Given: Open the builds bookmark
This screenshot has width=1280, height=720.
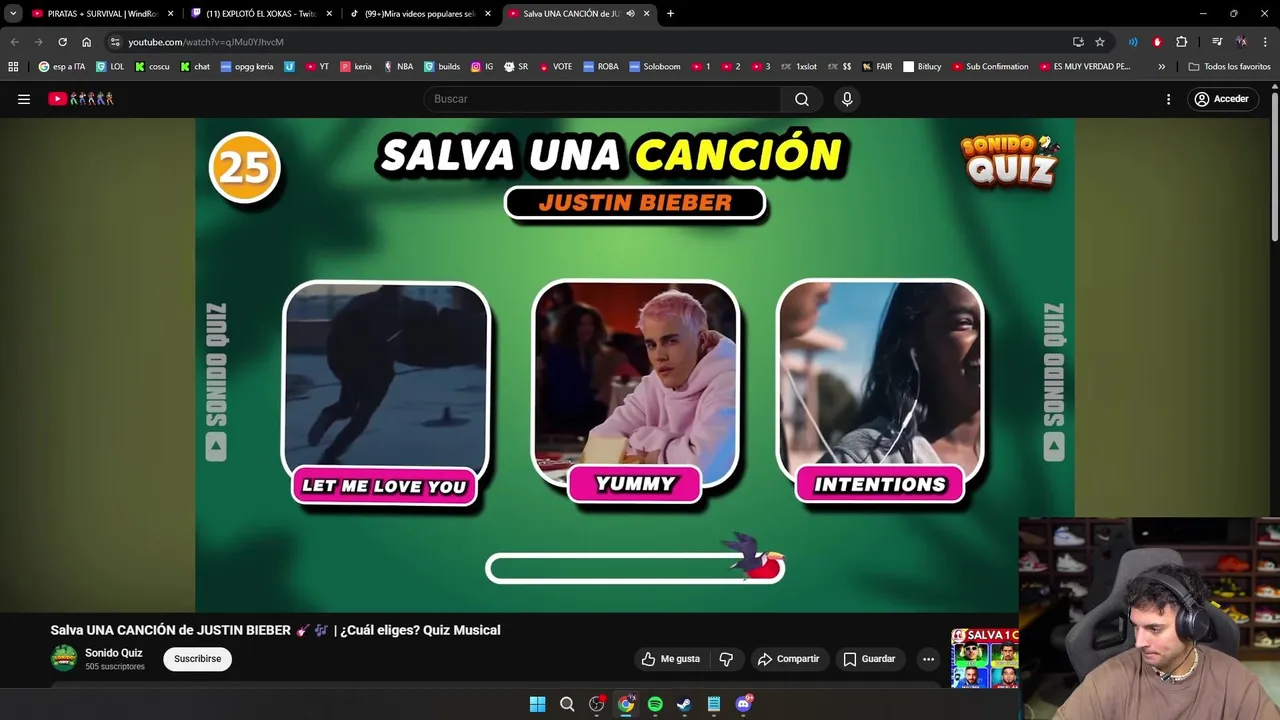Looking at the screenshot, I should 442,67.
